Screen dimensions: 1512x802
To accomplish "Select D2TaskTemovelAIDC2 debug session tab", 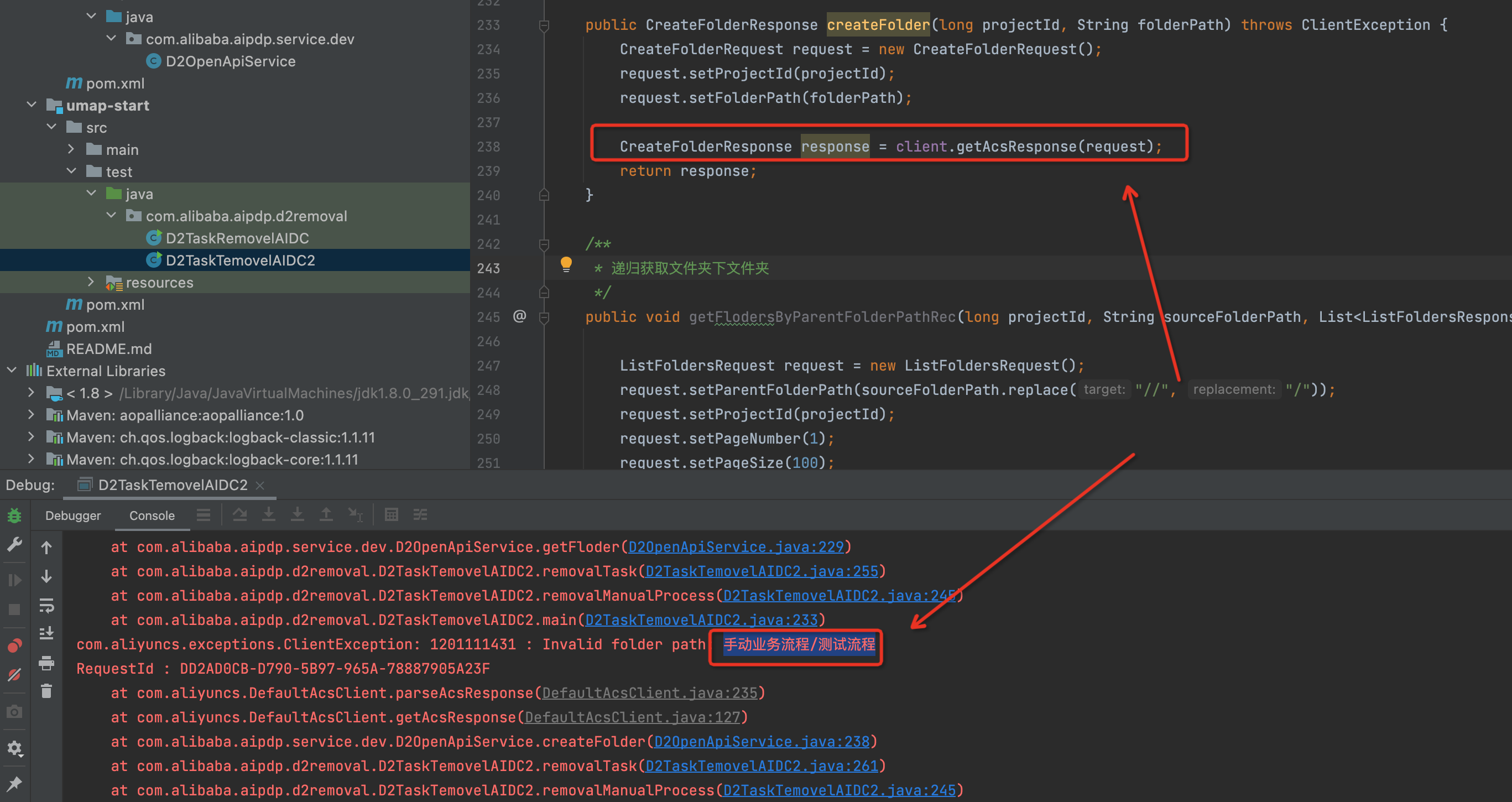I will (x=173, y=485).
